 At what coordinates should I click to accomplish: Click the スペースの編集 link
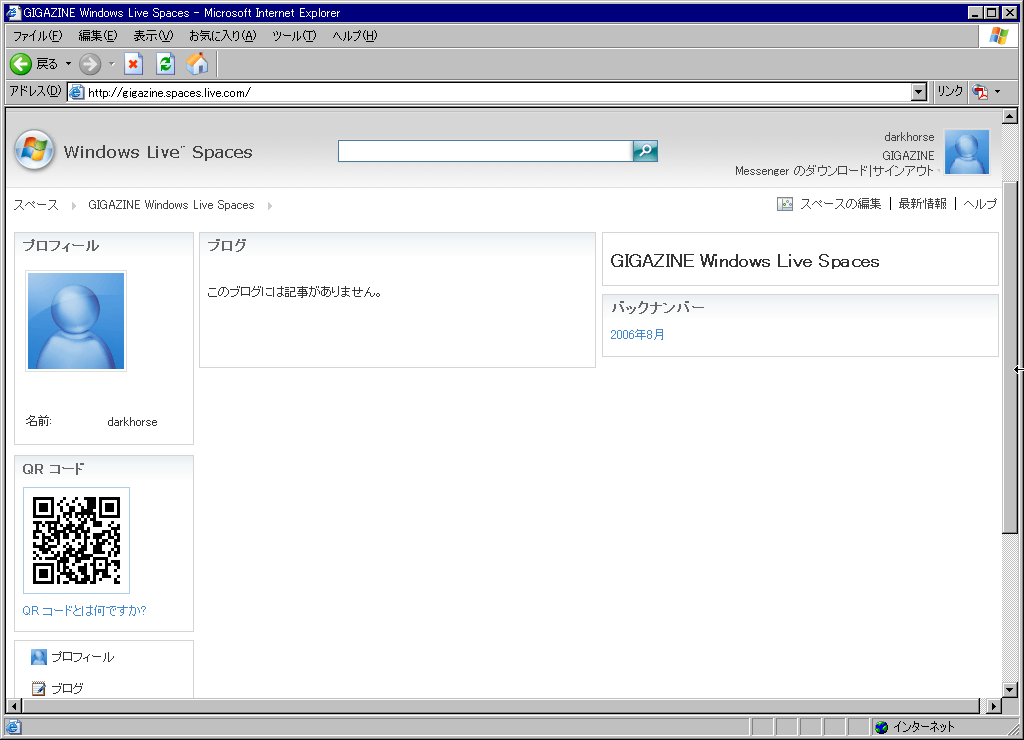(x=840, y=204)
